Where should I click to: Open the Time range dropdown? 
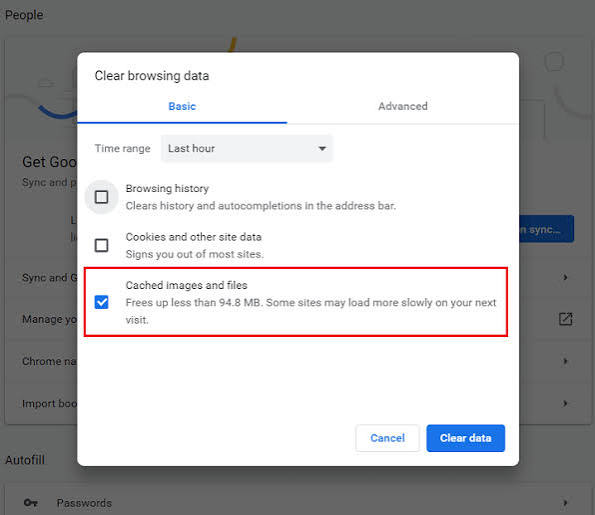pyautogui.click(x=247, y=148)
